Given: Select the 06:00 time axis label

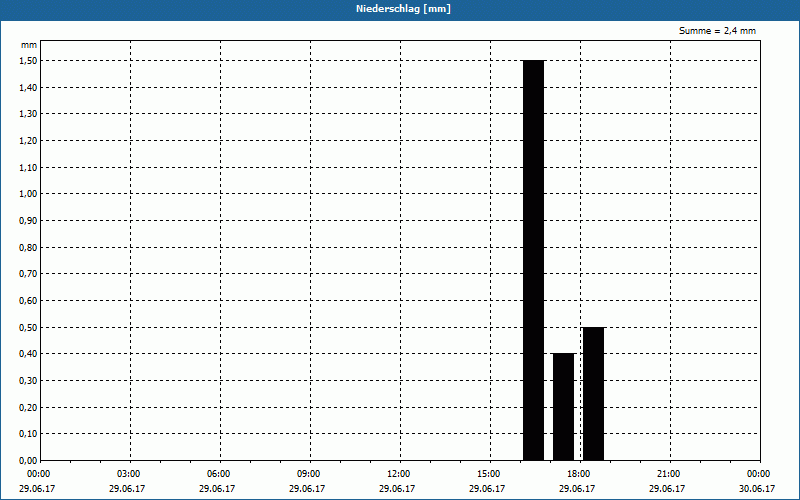Looking at the screenshot, I should [x=218, y=474].
